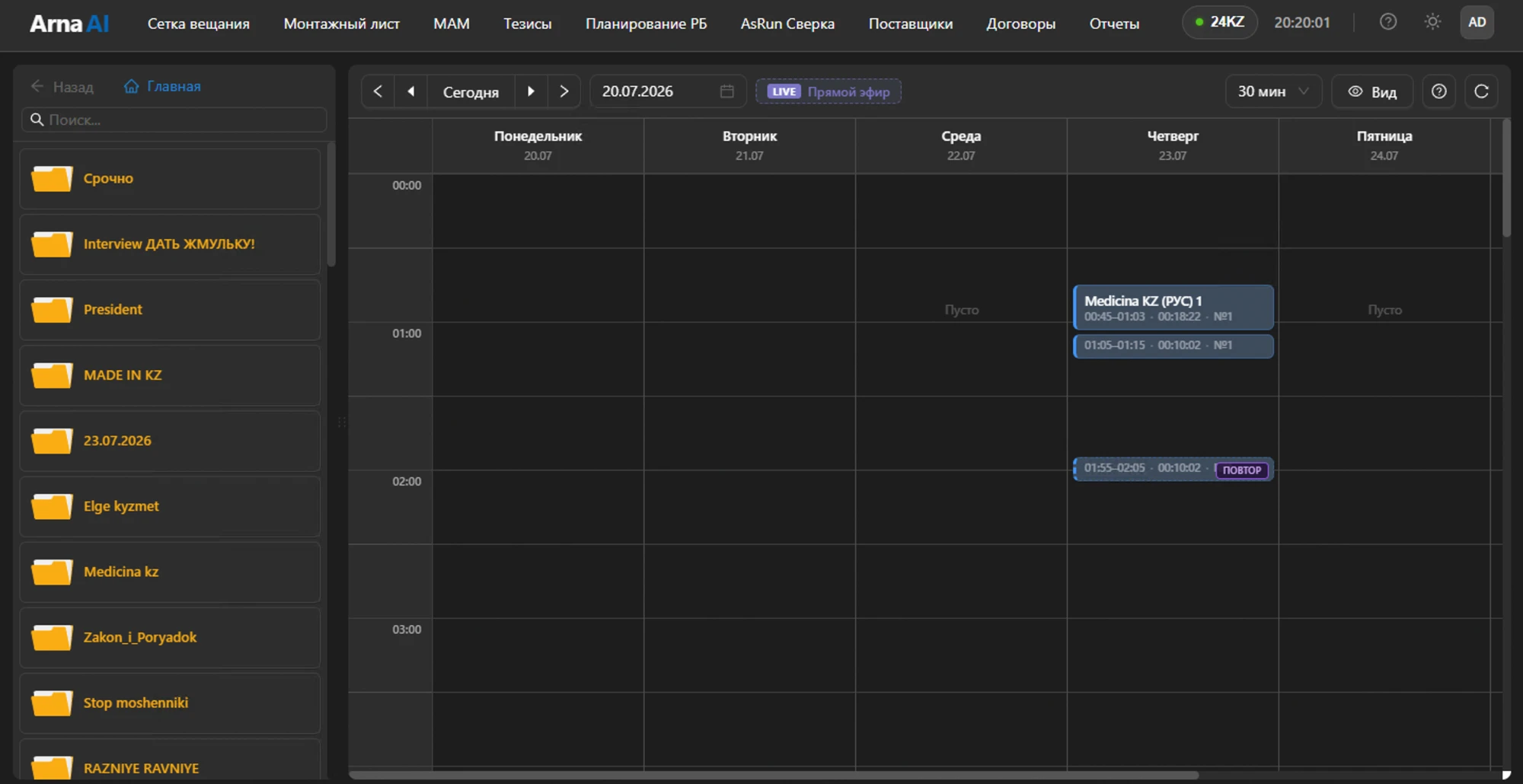1523x784 pixels.
Task: Open the Stop moshenniki folder
Action: [x=170, y=703]
